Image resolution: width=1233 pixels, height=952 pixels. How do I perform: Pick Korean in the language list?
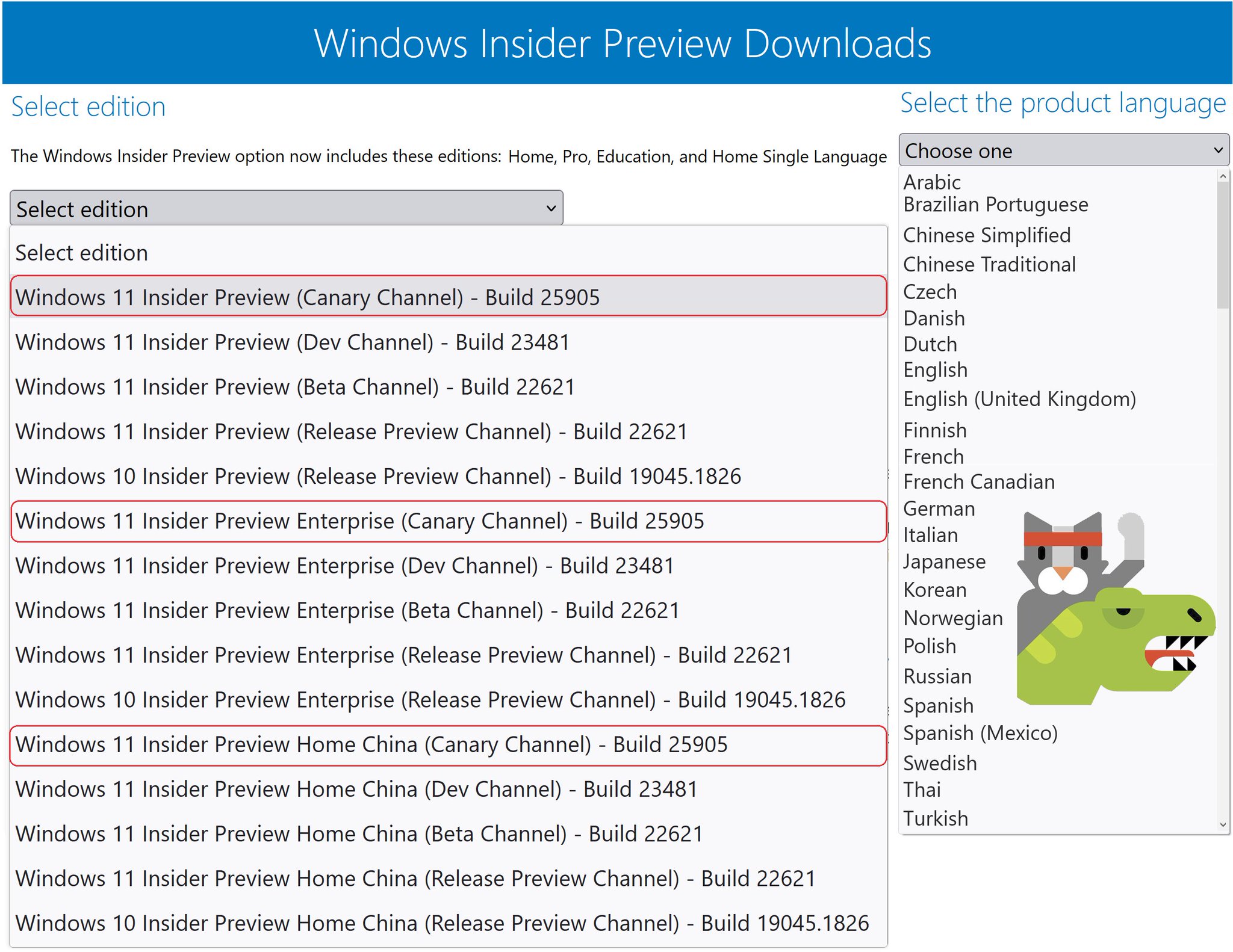point(934,590)
